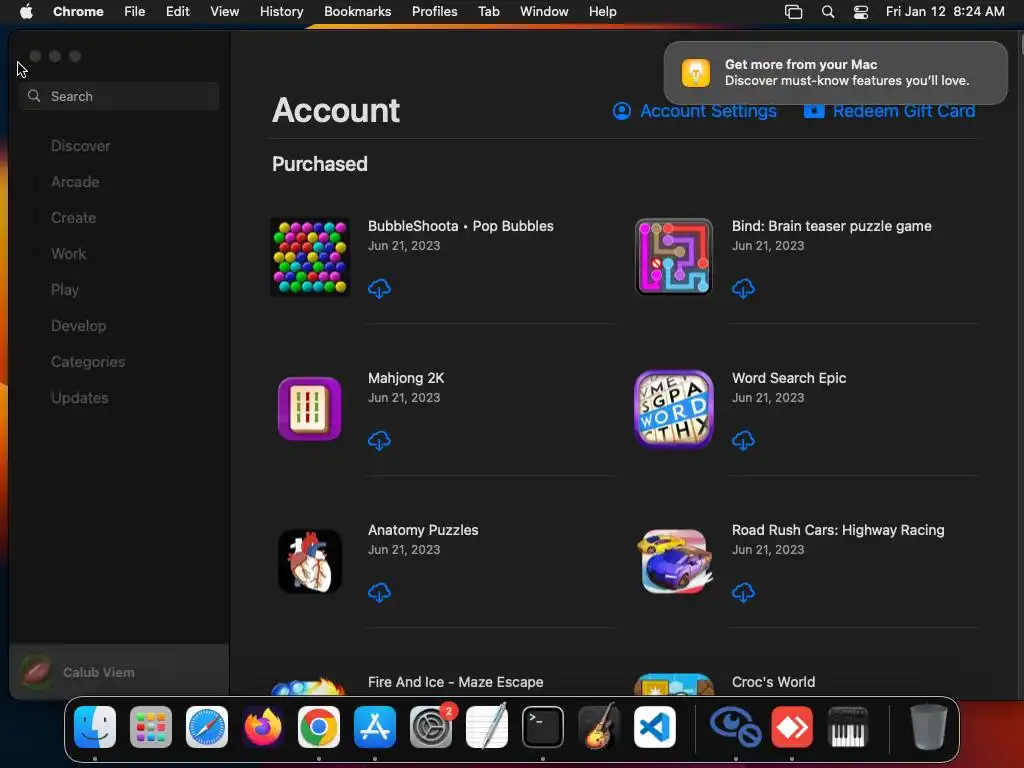The height and width of the screenshot is (768, 1024).
Task: Open Finder from the Dock
Action: click(x=95, y=727)
